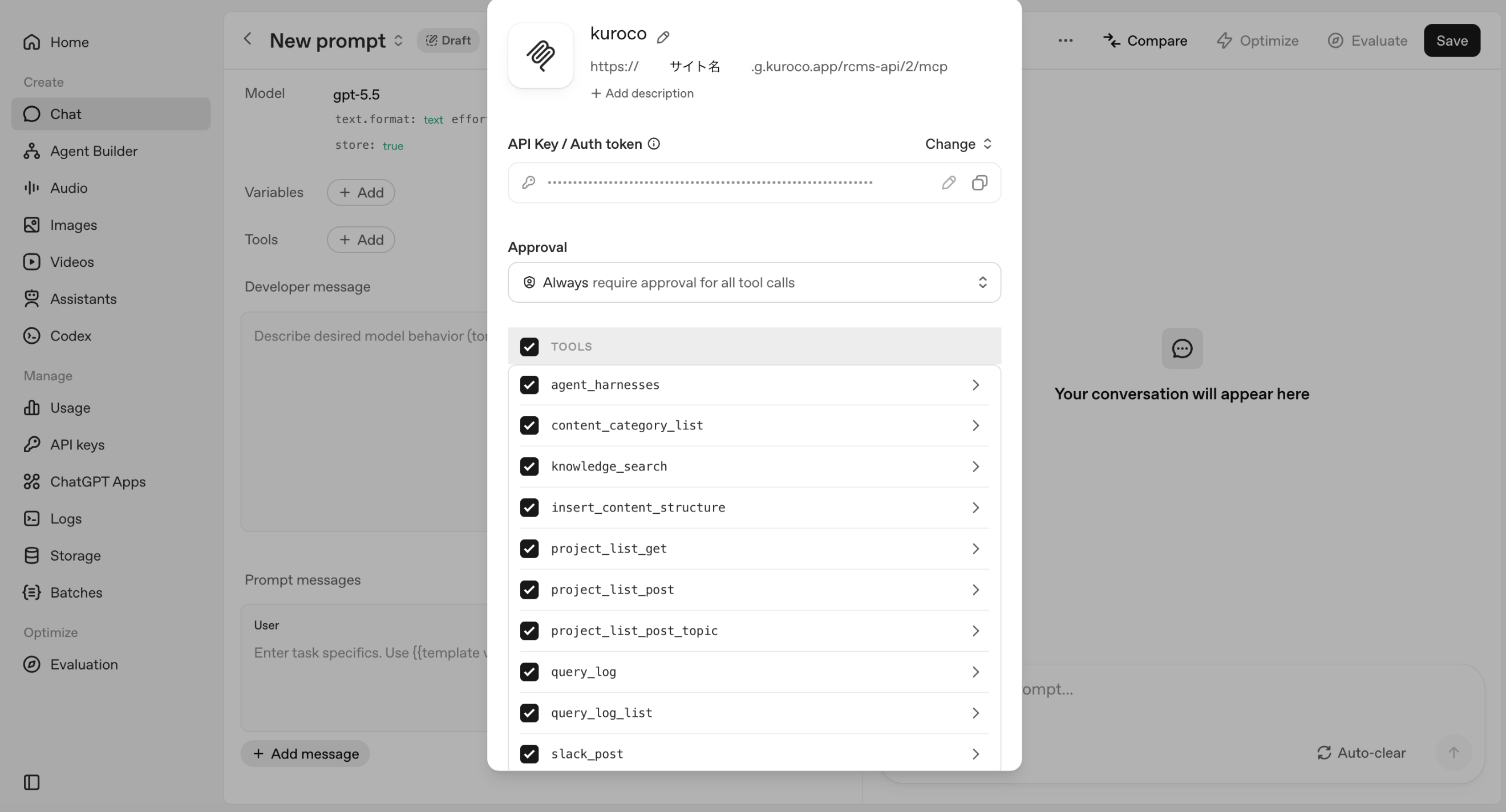Click the Add description link
The image size is (1506, 812).
click(642, 94)
